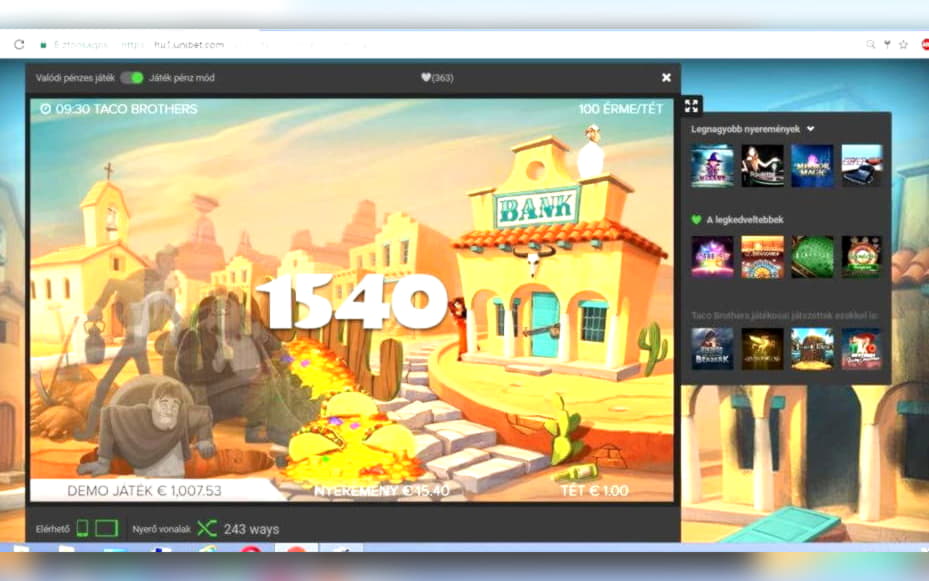929x581 pixels.
Task: Open the golden pegasus game thumbnail
Action: [762, 349]
